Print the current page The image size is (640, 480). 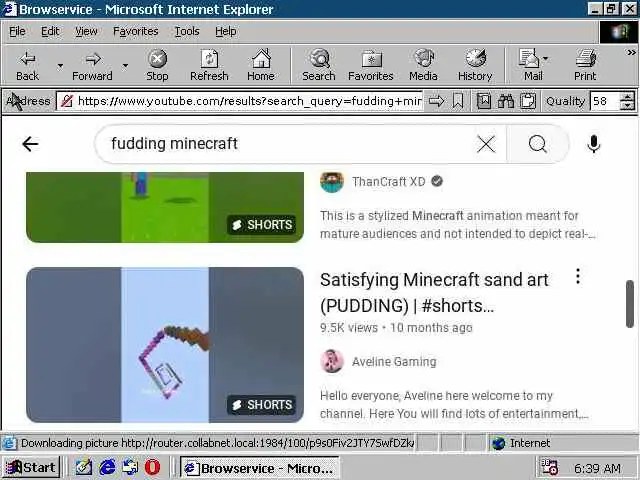click(585, 66)
